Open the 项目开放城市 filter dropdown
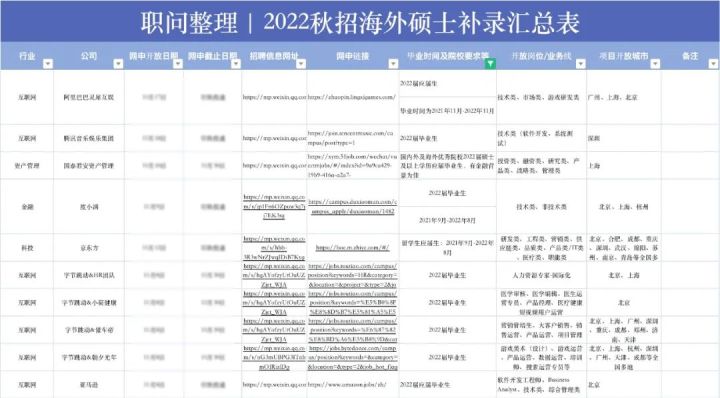 655,64
